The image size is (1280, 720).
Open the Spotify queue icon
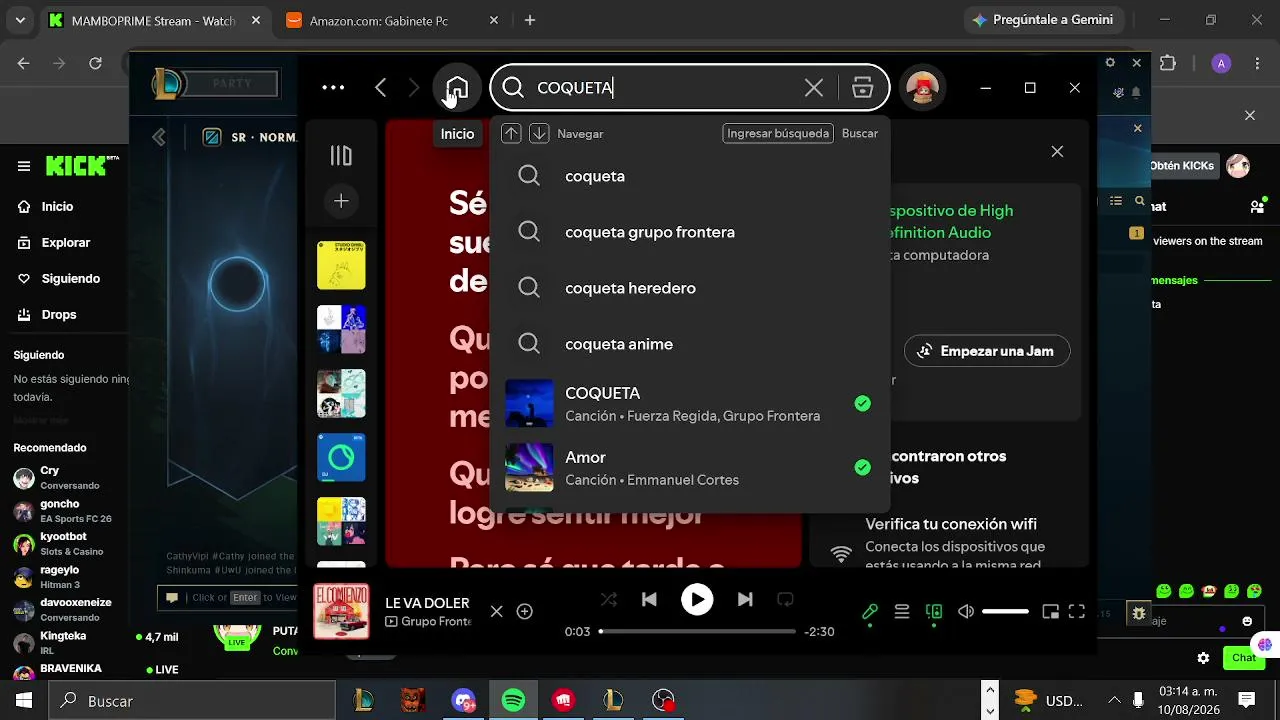tap(902, 611)
